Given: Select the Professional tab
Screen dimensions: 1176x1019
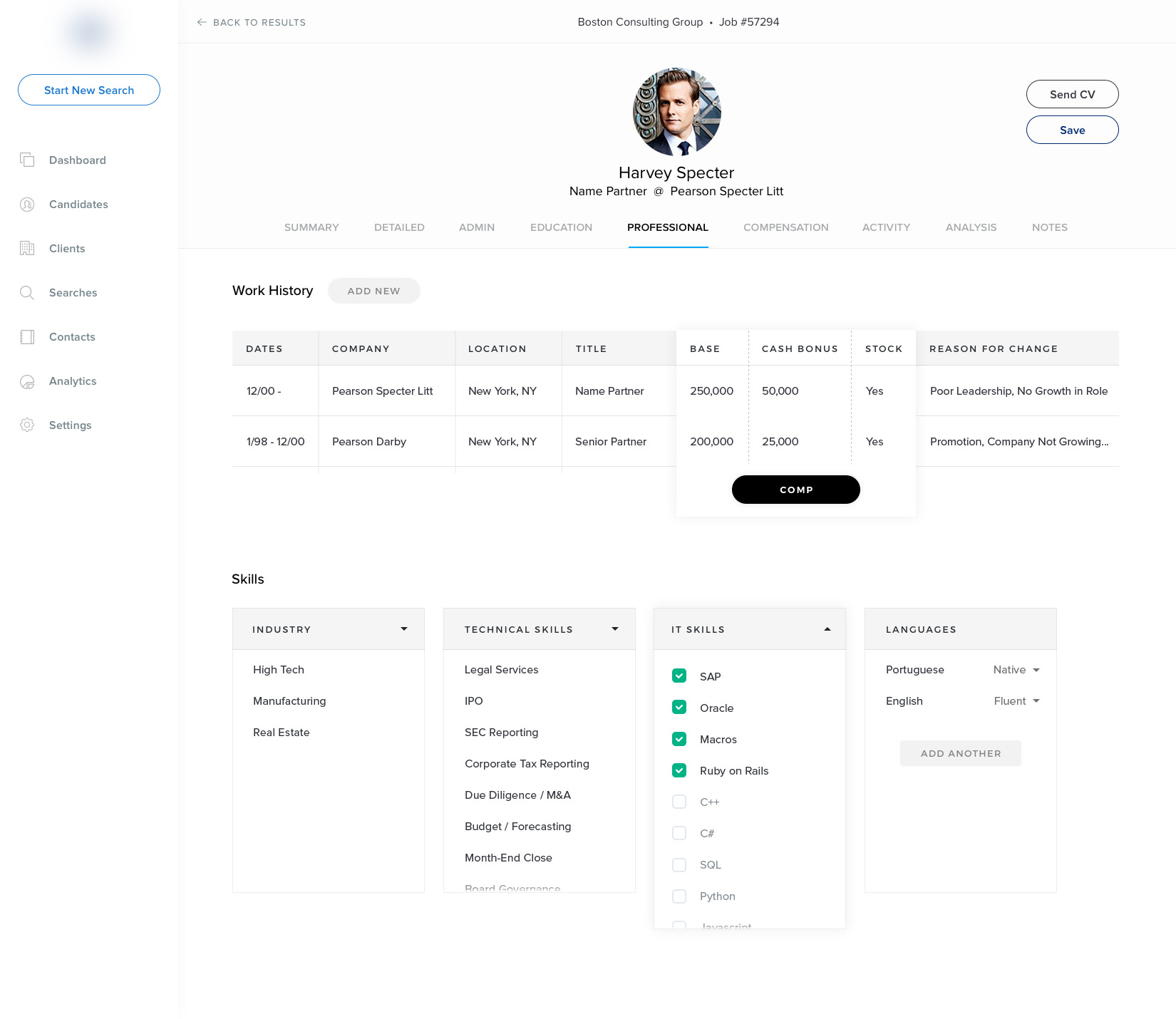Looking at the screenshot, I should click(x=668, y=227).
